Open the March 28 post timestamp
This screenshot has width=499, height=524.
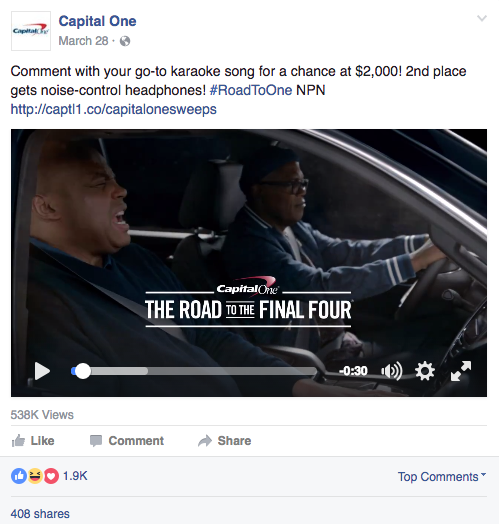click(x=83, y=41)
